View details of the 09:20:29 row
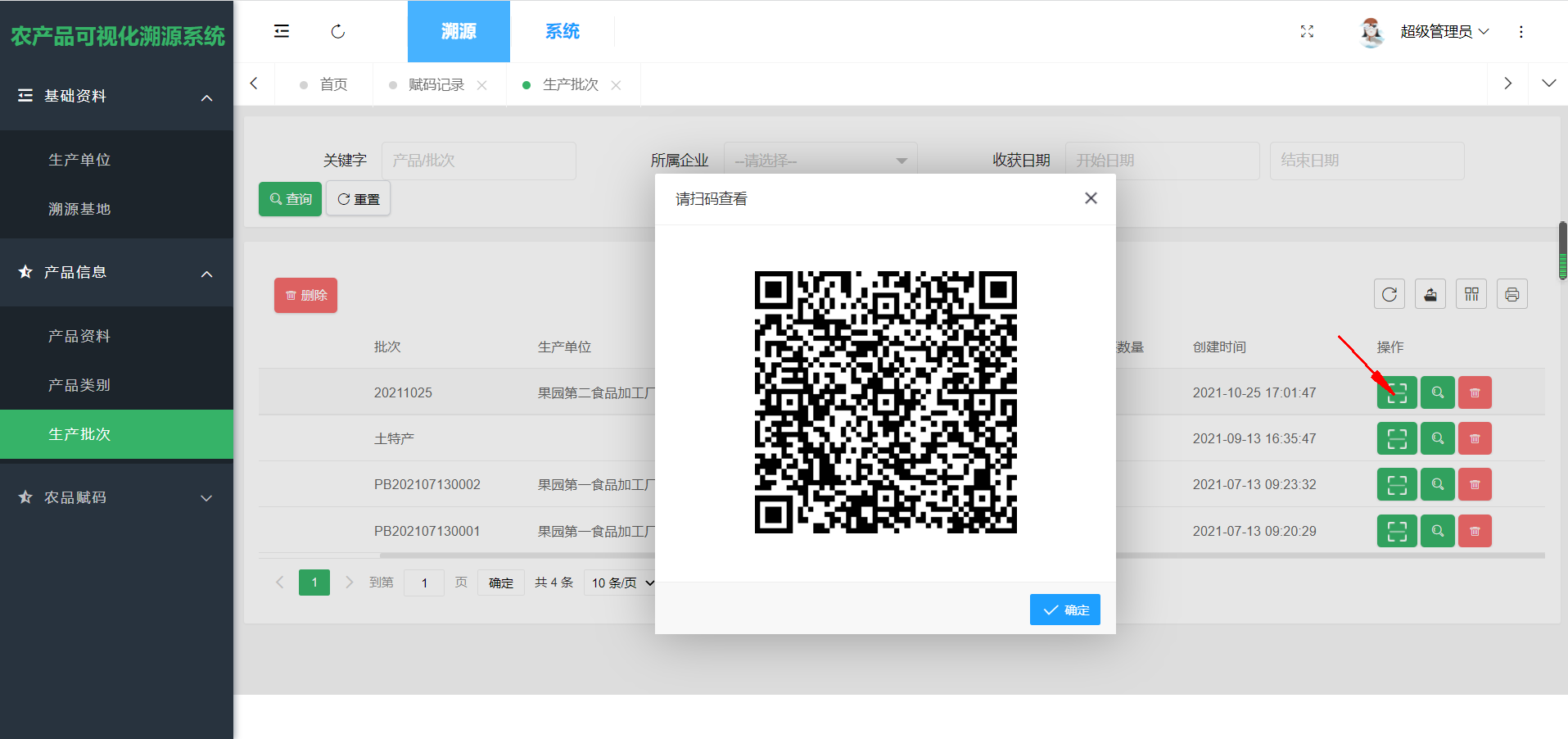This screenshot has width=1568, height=739. click(x=1438, y=531)
